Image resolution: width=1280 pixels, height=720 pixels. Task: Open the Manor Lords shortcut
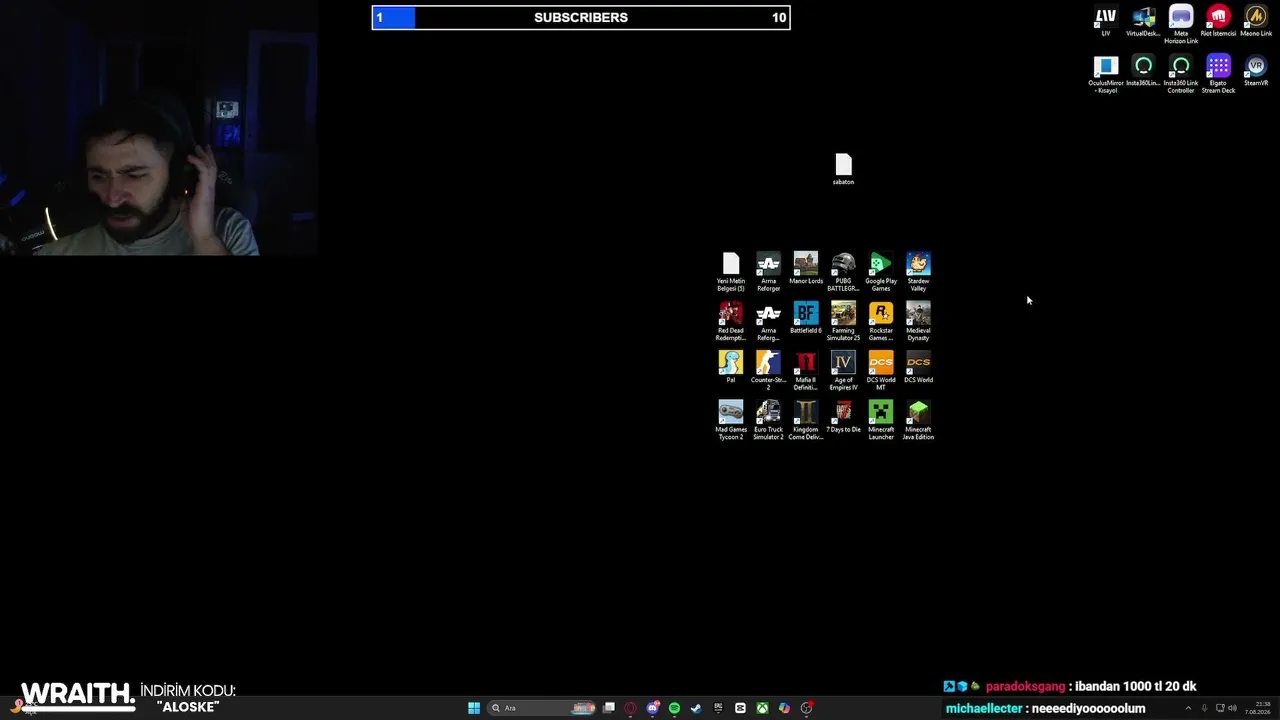[x=806, y=268]
